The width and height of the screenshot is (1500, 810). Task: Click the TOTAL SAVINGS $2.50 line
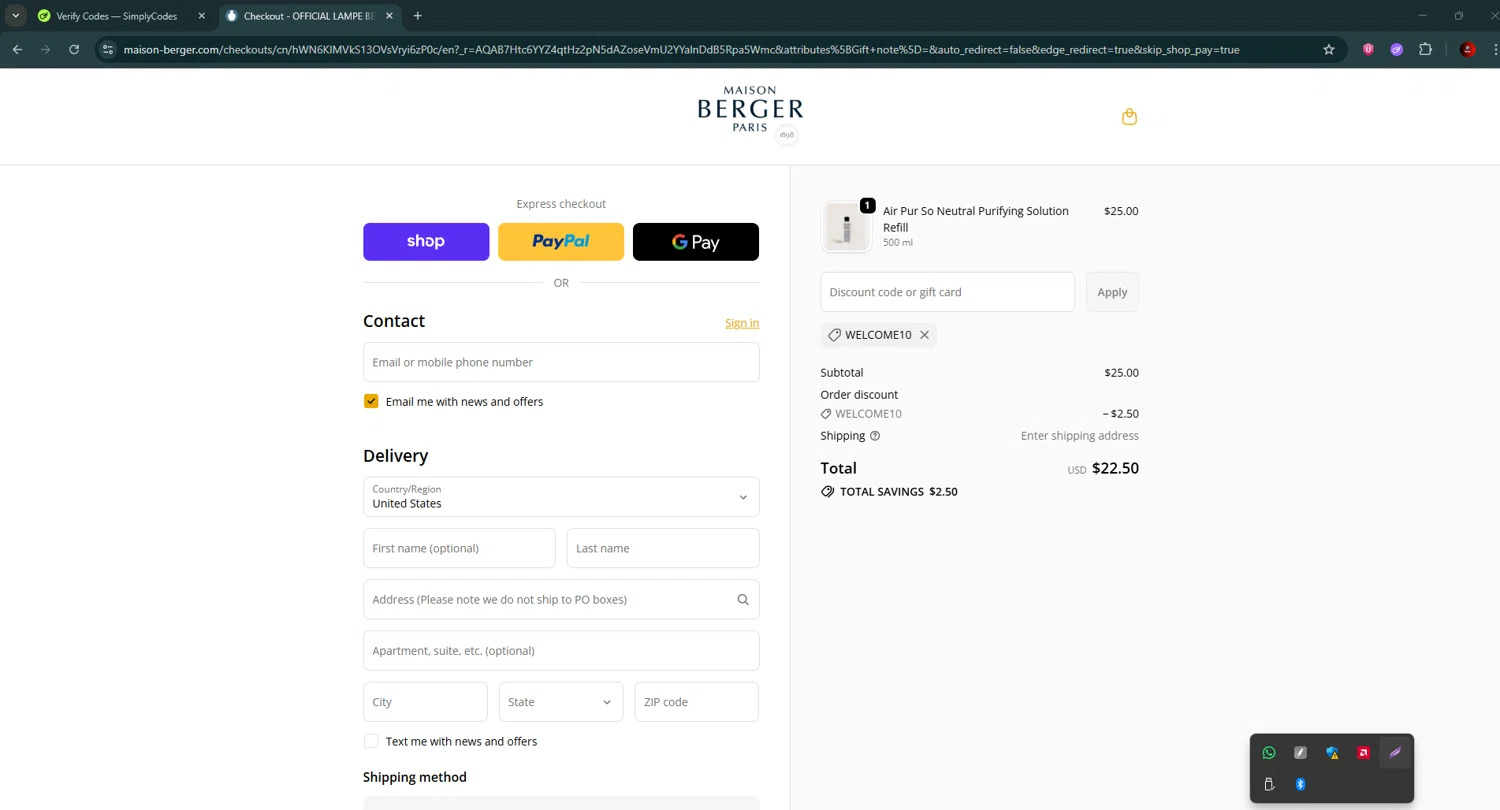click(x=889, y=492)
